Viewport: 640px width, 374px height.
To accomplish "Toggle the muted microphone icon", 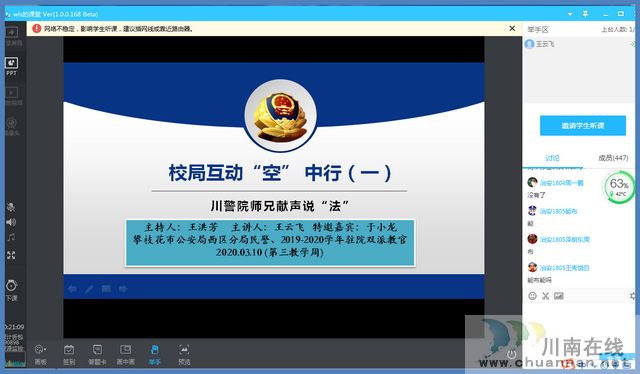I will pyautogui.click(x=11, y=207).
